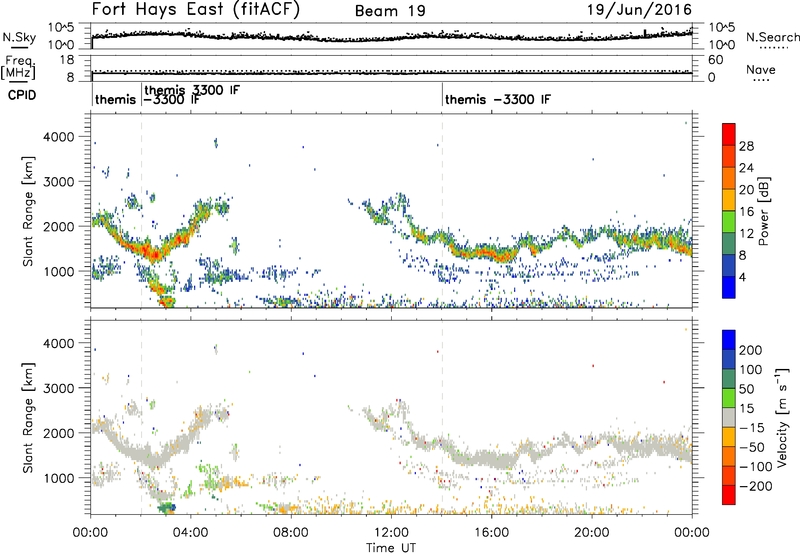Click the dashed CPID marker at 02:00 in velocity panel

click(141, 418)
